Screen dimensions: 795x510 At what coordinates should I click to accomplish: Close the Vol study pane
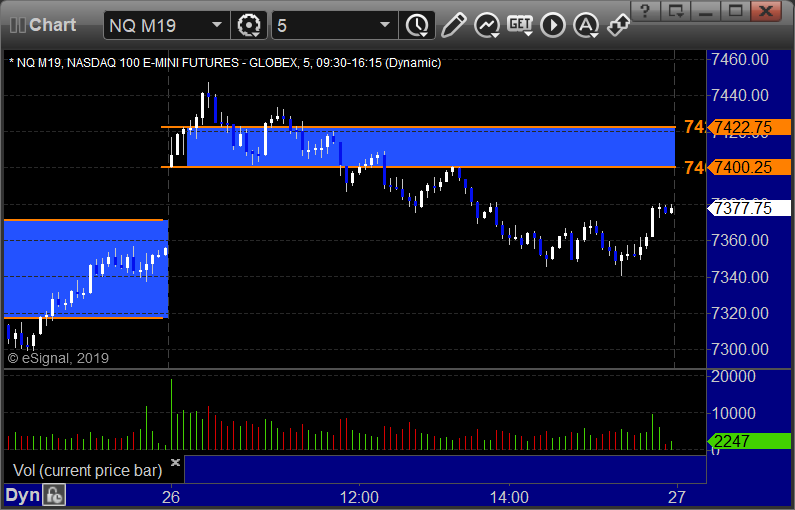click(175, 462)
